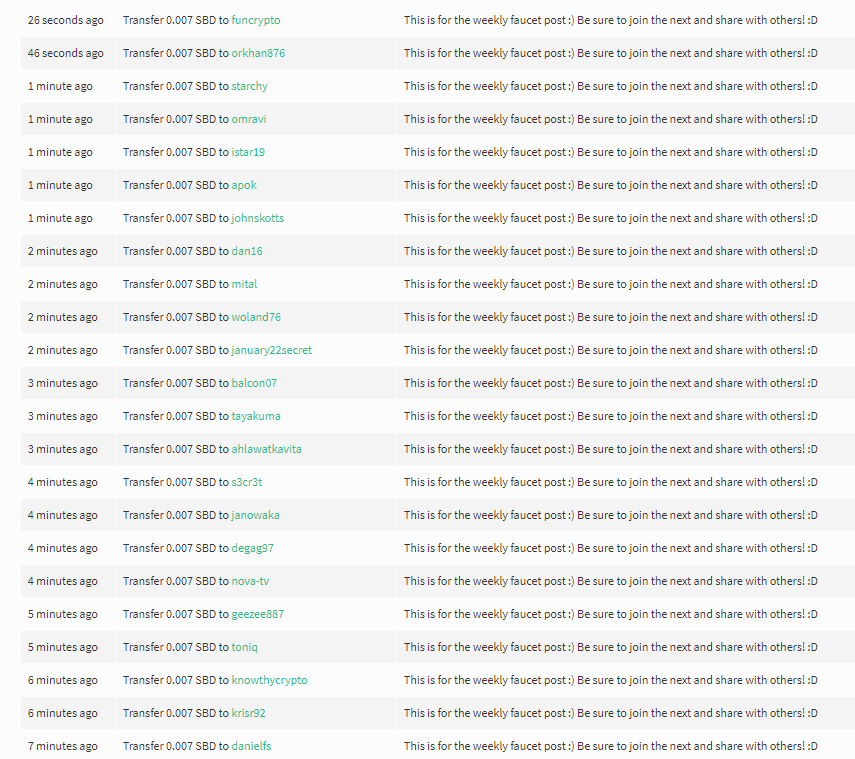855x759 pixels.
Task: Click timestamp in geezee887 row
Action: 63,614
